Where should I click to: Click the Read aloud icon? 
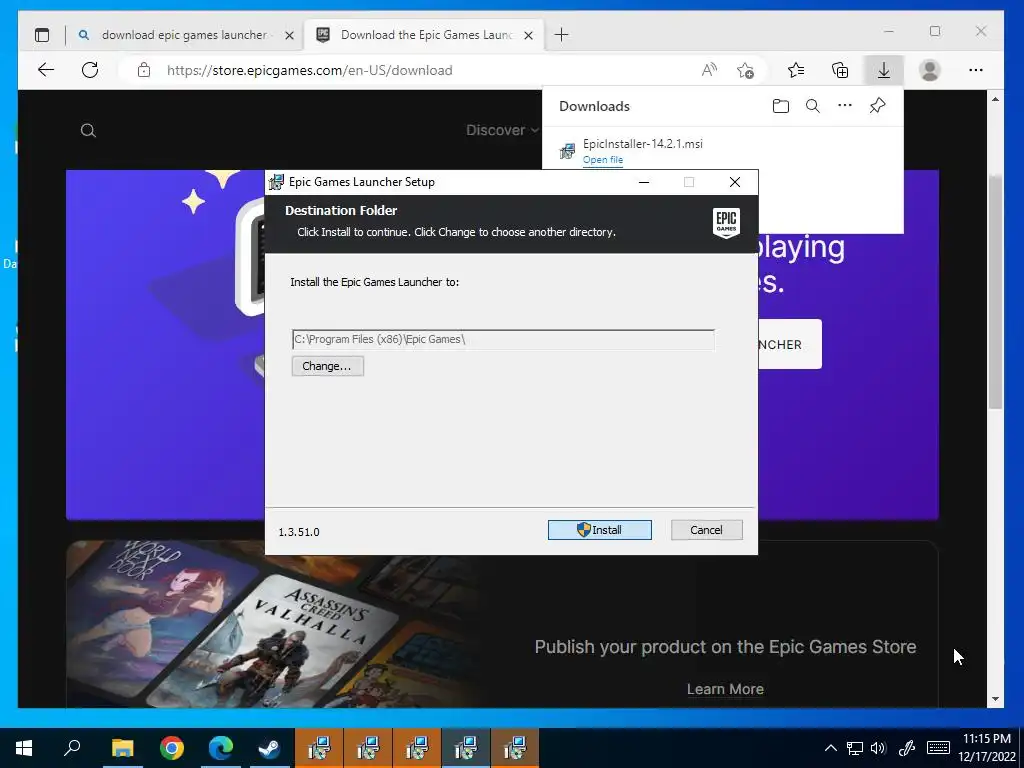point(709,70)
